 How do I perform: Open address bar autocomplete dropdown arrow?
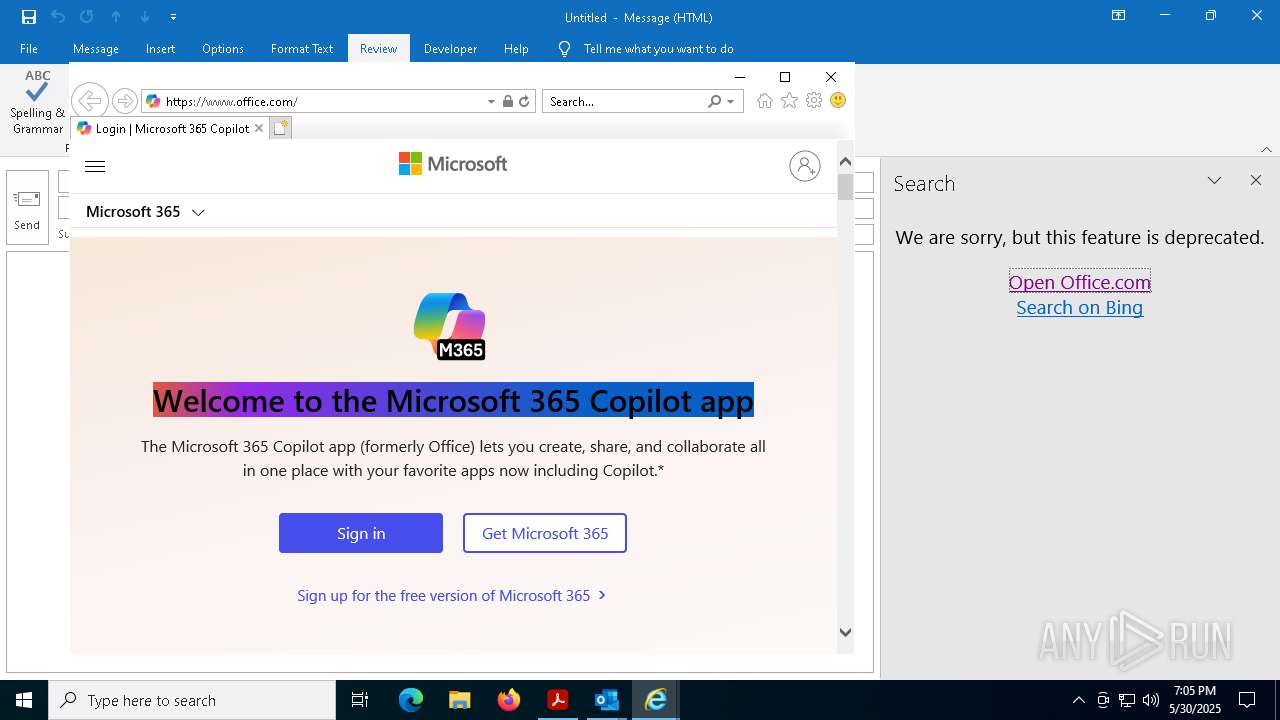pos(491,101)
